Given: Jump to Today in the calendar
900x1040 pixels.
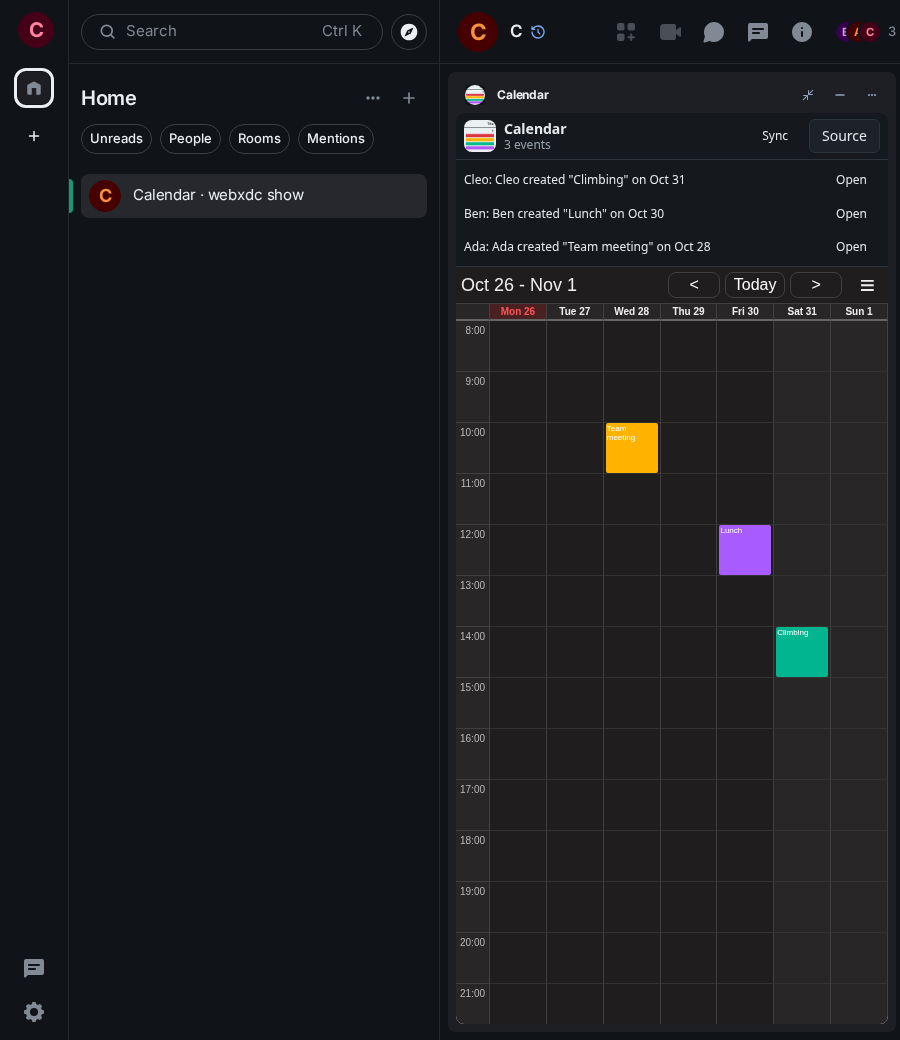Looking at the screenshot, I should [755, 285].
